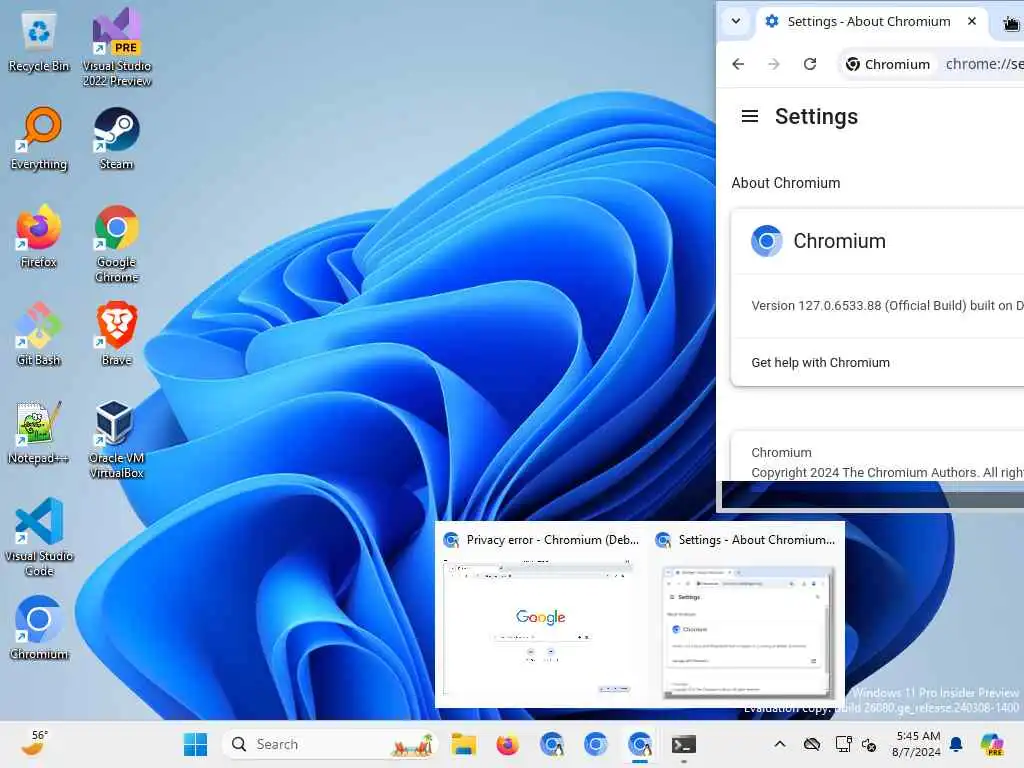
Task: Go back in the Chromium window
Action: [x=738, y=64]
